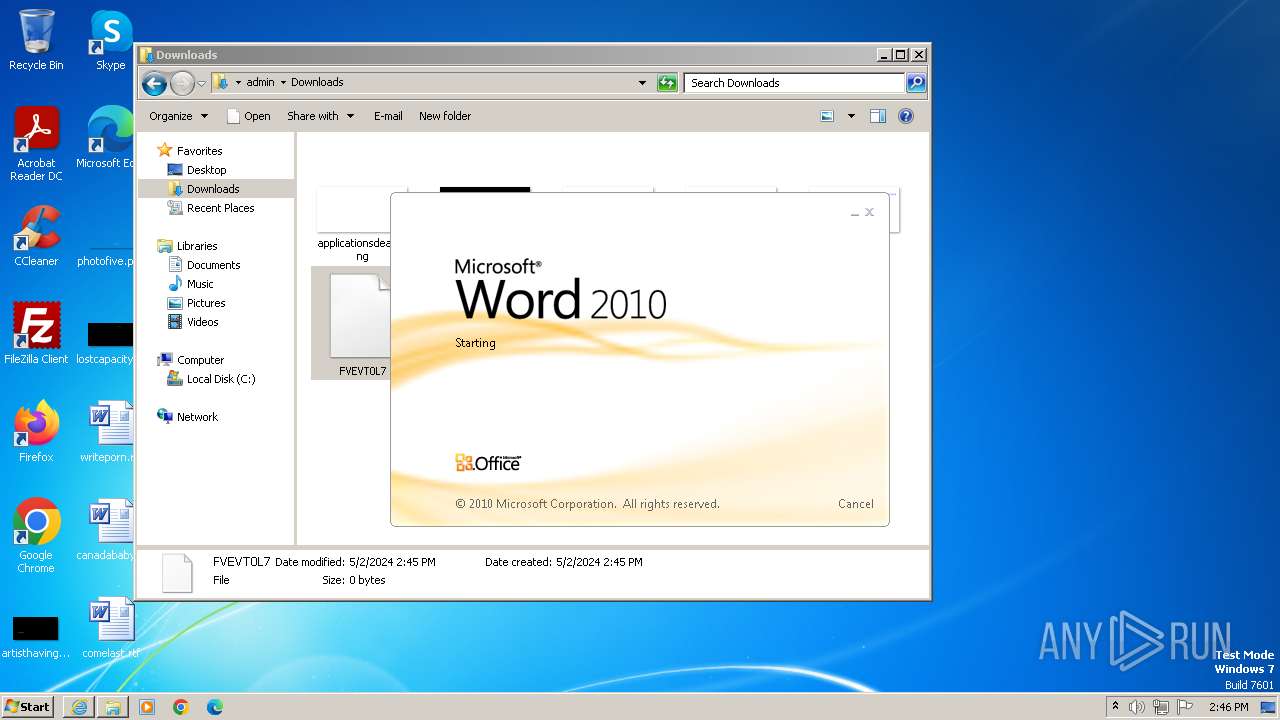Select Desktop under Favorites

click(x=206, y=170)
